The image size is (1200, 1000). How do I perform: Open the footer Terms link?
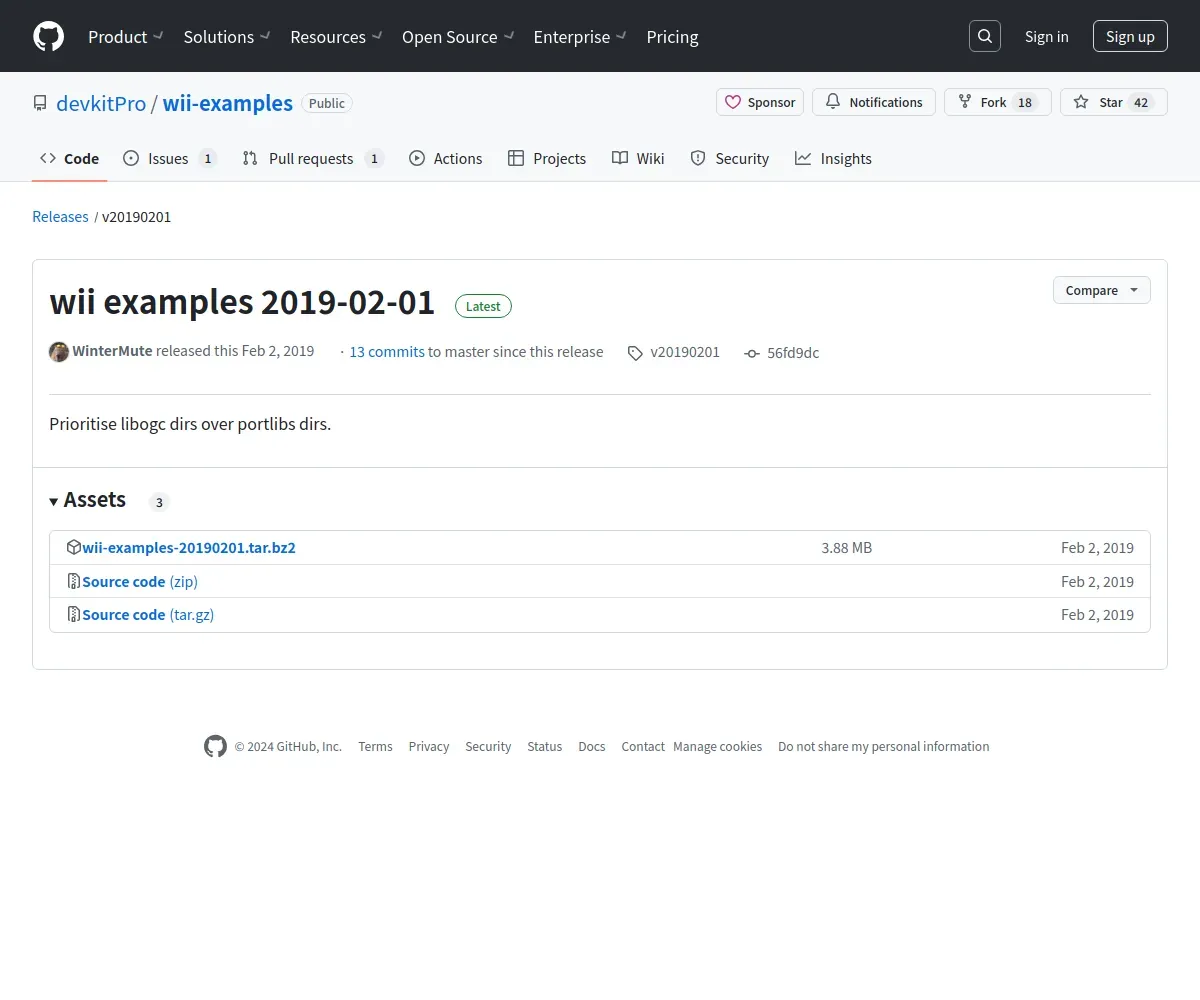pyautogui.click(x=375, y=746)
